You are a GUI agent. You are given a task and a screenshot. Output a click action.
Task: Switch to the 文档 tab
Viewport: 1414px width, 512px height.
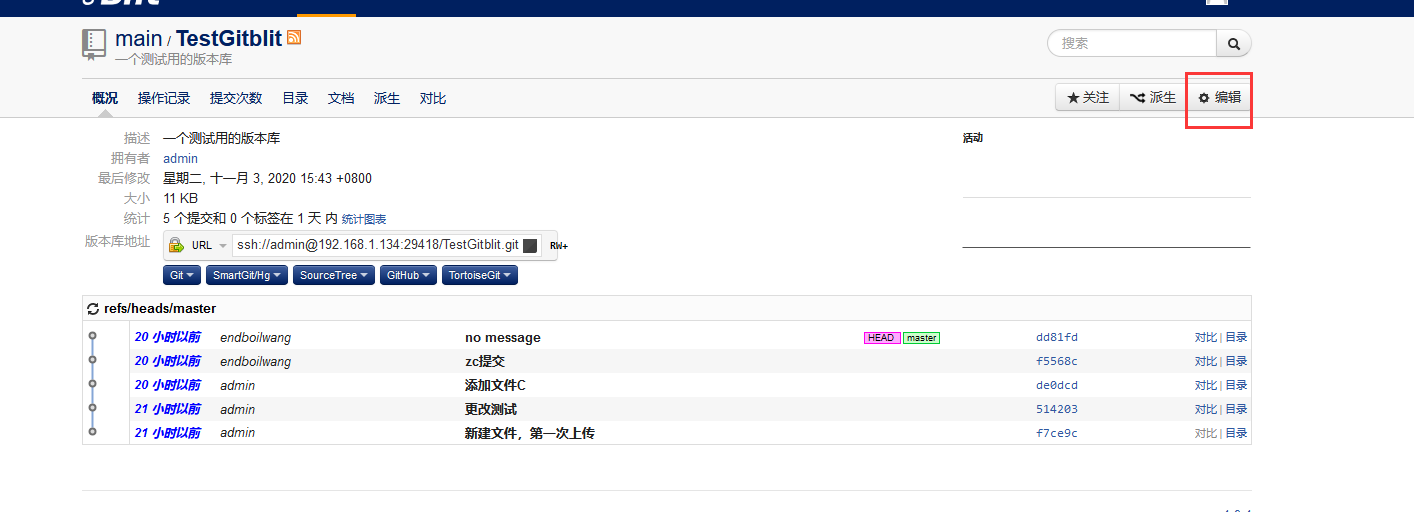click(x=341, y=98)
